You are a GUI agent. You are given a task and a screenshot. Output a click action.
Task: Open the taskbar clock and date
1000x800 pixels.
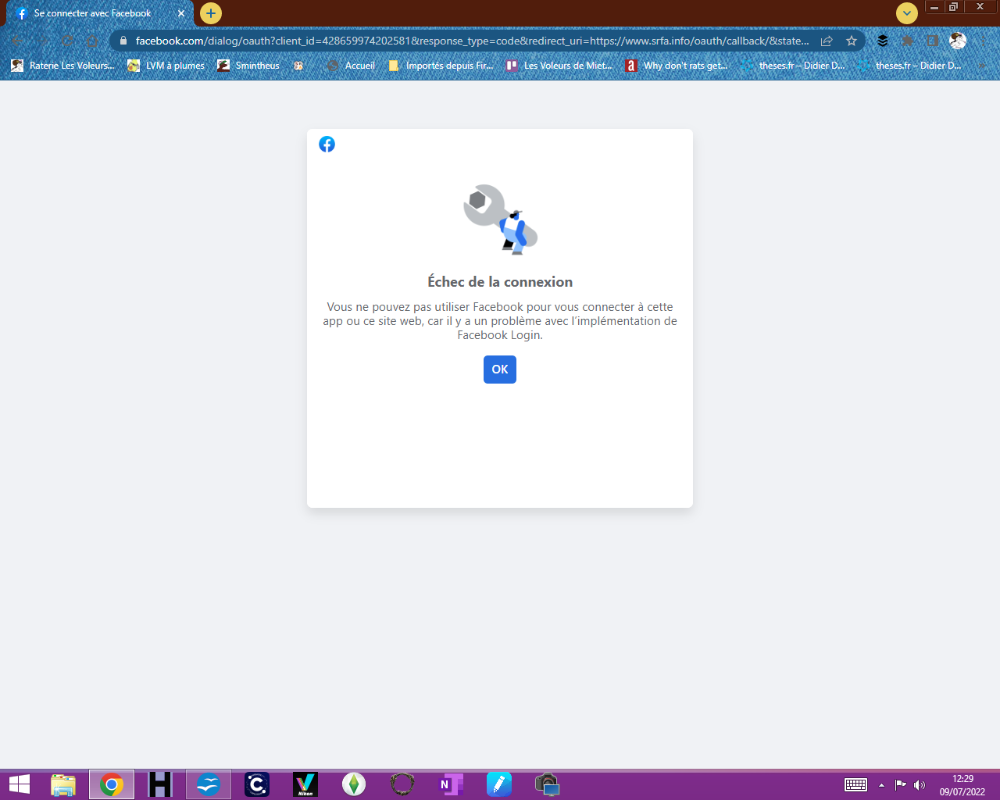(963, 784)
